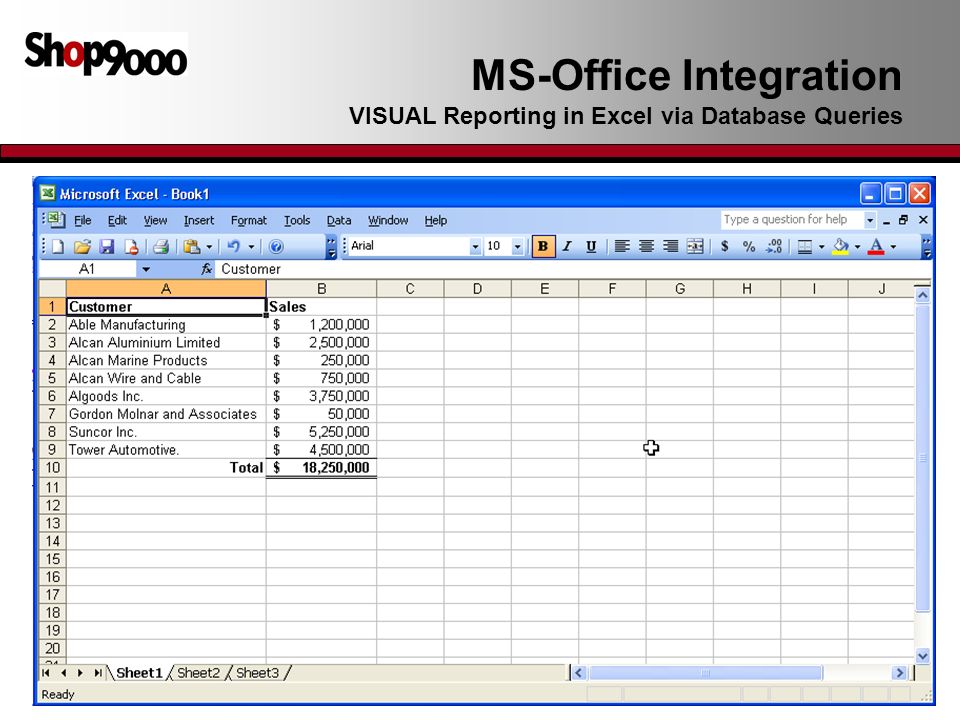Paste using the clipboard icon
Viewport: 960px width, 720px height.
click(192, 247)
